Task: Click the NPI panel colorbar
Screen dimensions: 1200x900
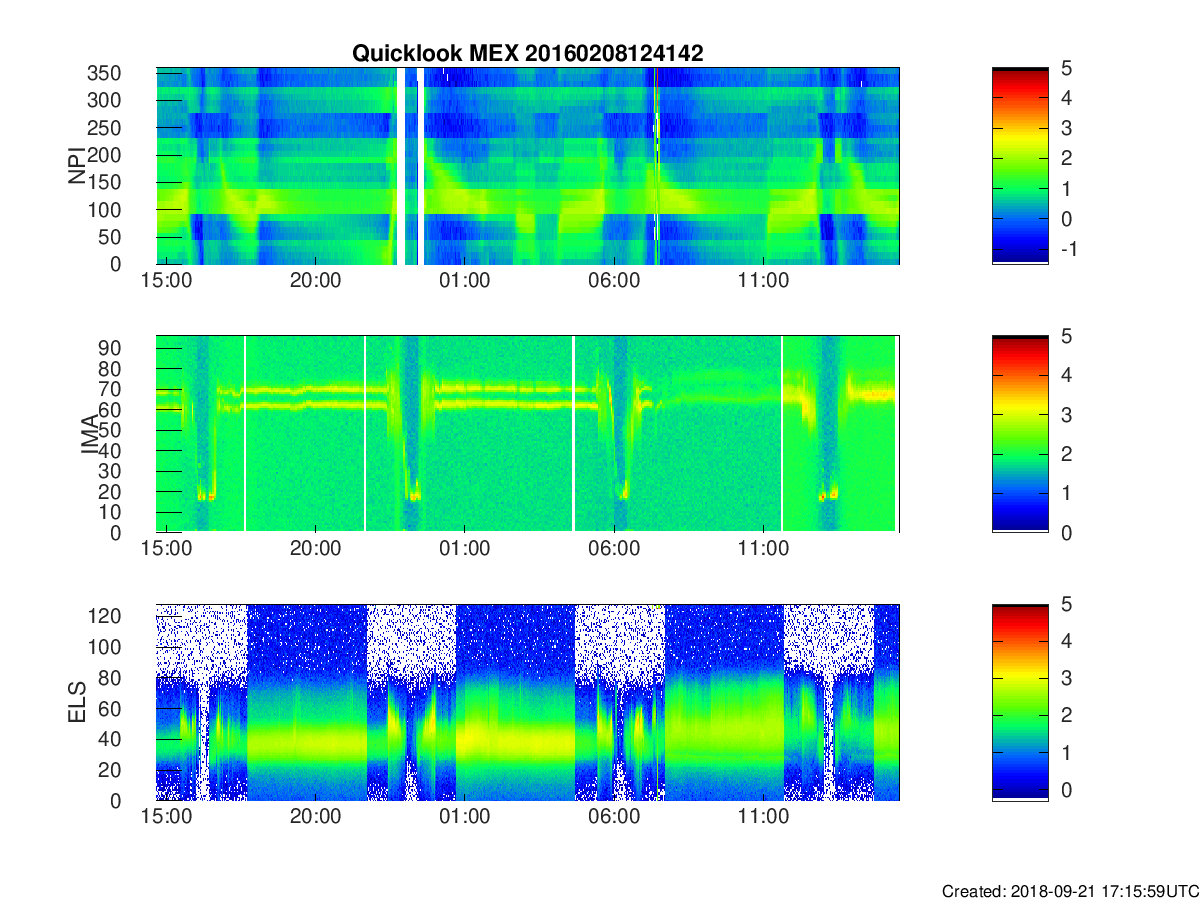Action: click(x=1020, y=166)
